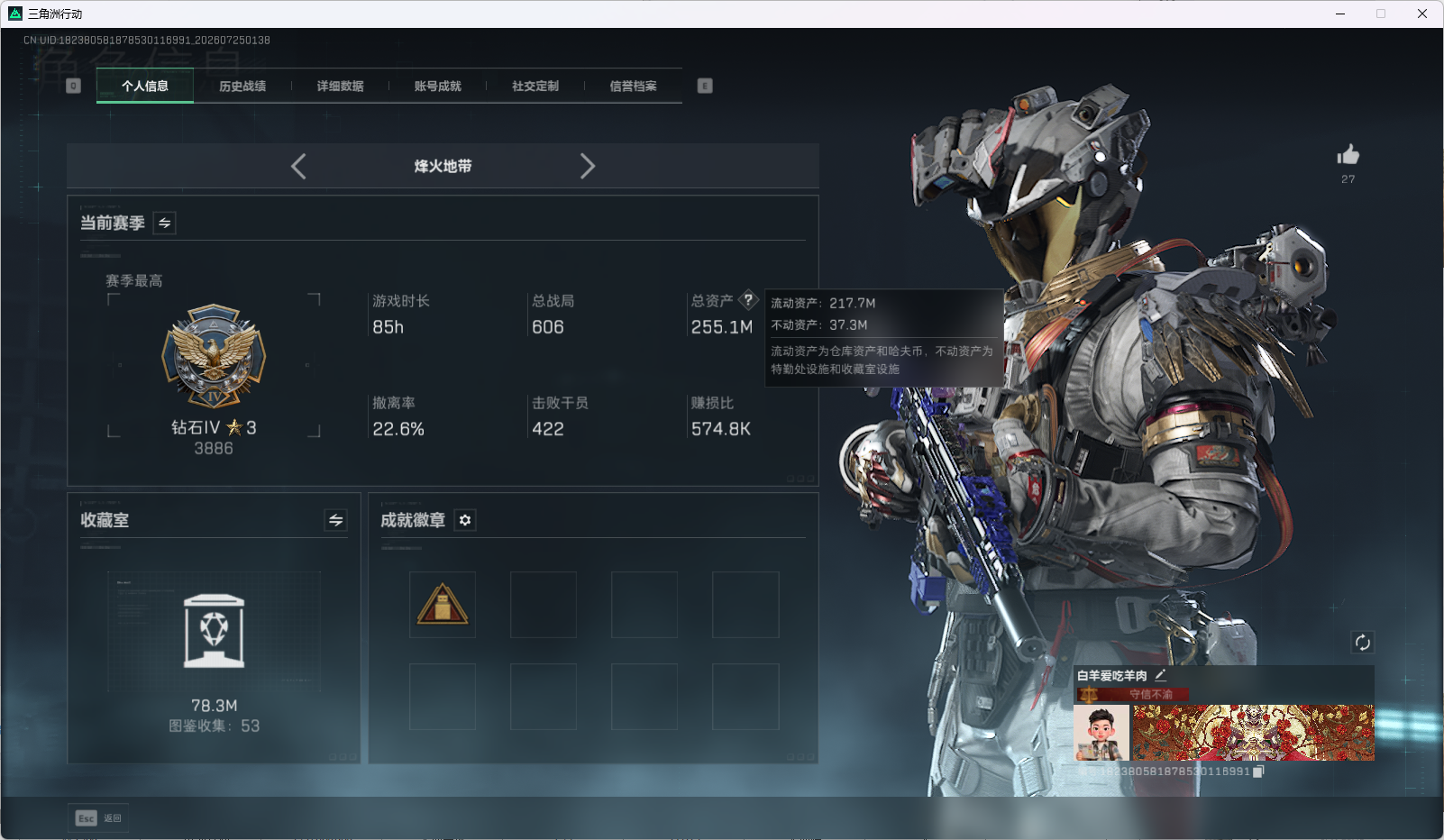Click the total assets question mark icon
This screenshot has width=1444, height=840.
[x=748, y=300]
